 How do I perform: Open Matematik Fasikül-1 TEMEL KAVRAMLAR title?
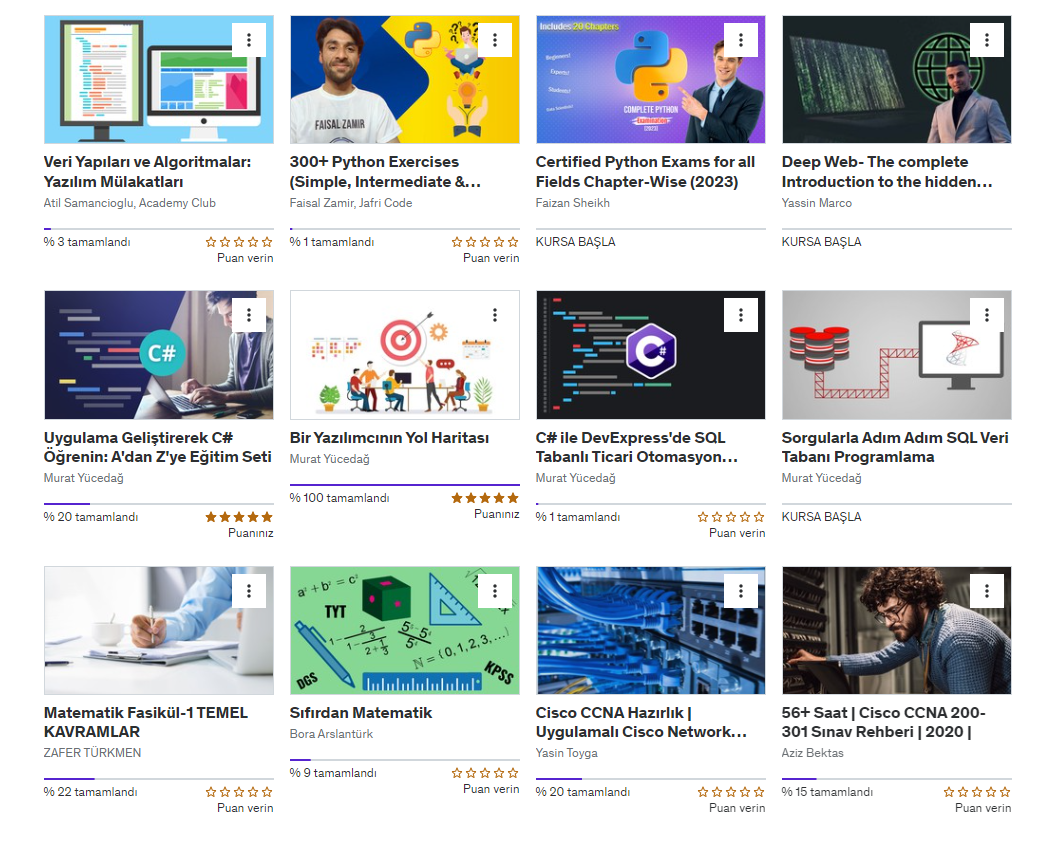pyautogui.click(x=146, y=722)
